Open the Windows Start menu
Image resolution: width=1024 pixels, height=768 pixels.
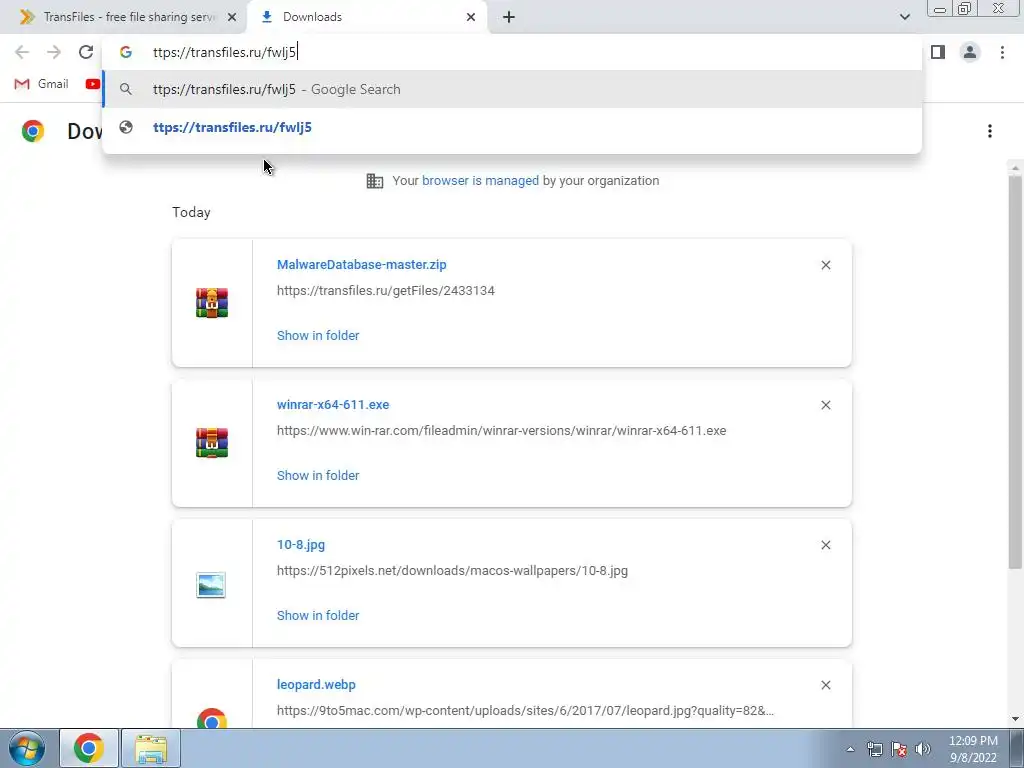click(x=26, y=748)
